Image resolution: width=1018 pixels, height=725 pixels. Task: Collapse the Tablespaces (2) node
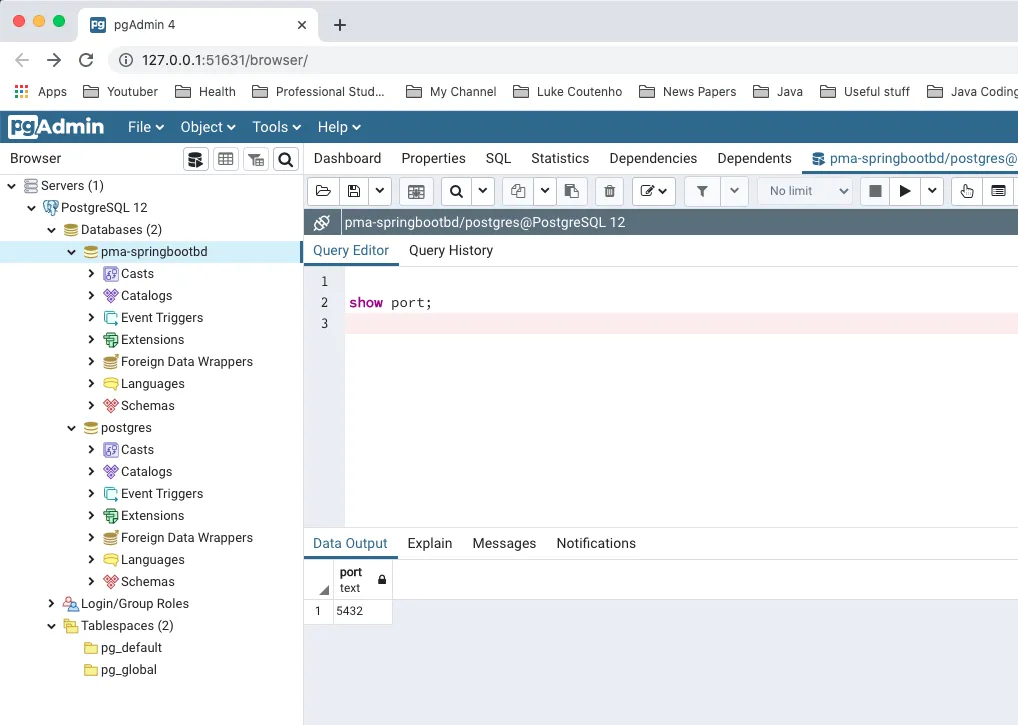52,626
